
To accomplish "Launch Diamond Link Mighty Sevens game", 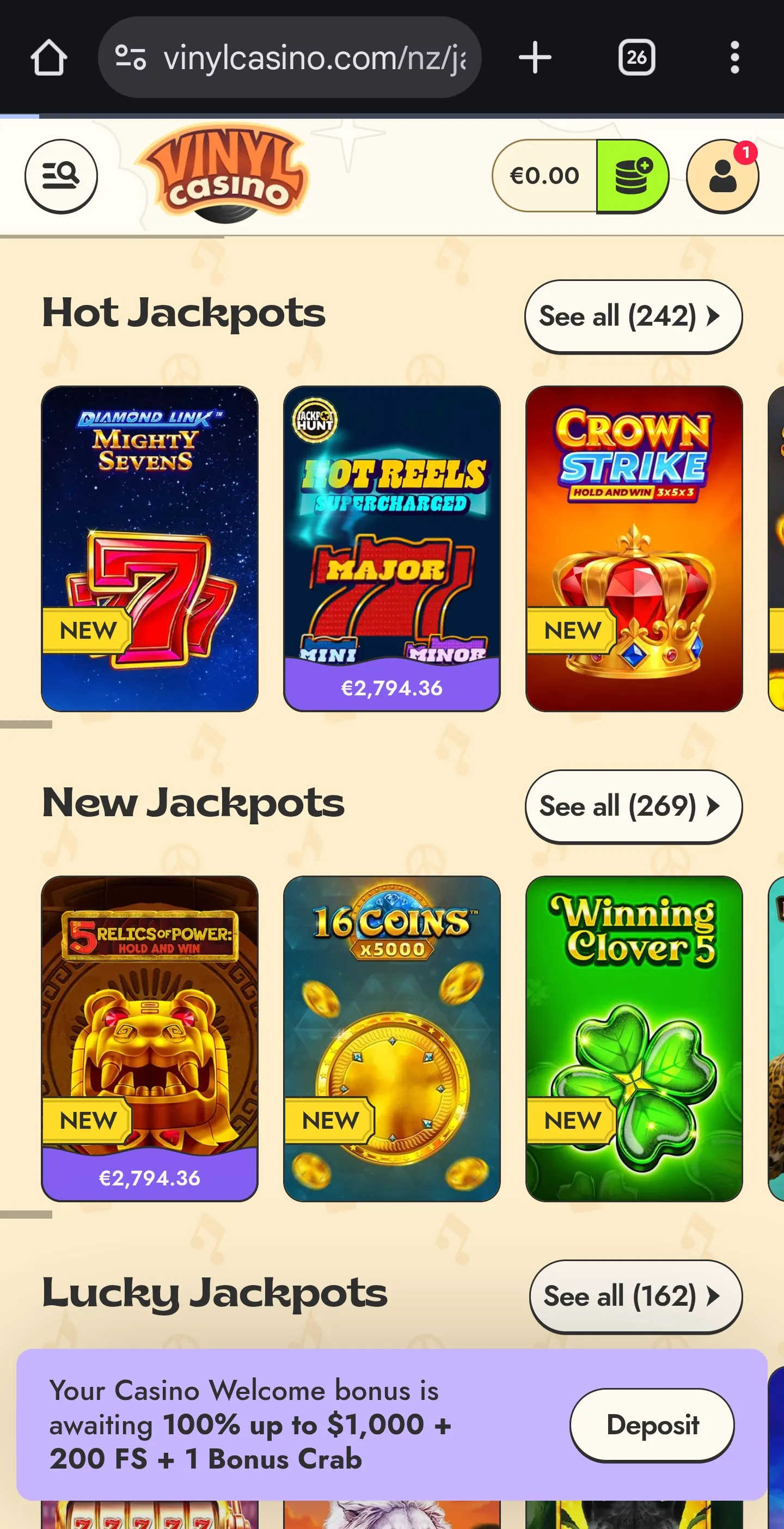I will [x=150, y=548].
